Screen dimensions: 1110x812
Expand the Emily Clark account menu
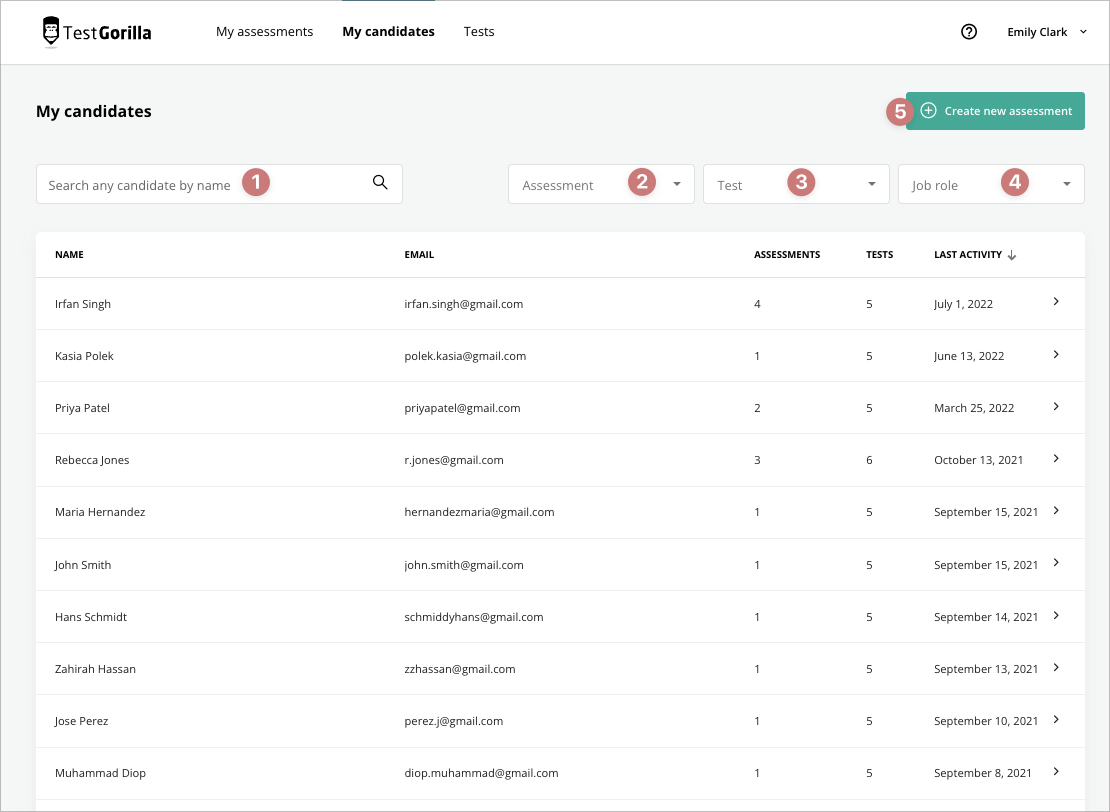click(x=1047, y=31)
